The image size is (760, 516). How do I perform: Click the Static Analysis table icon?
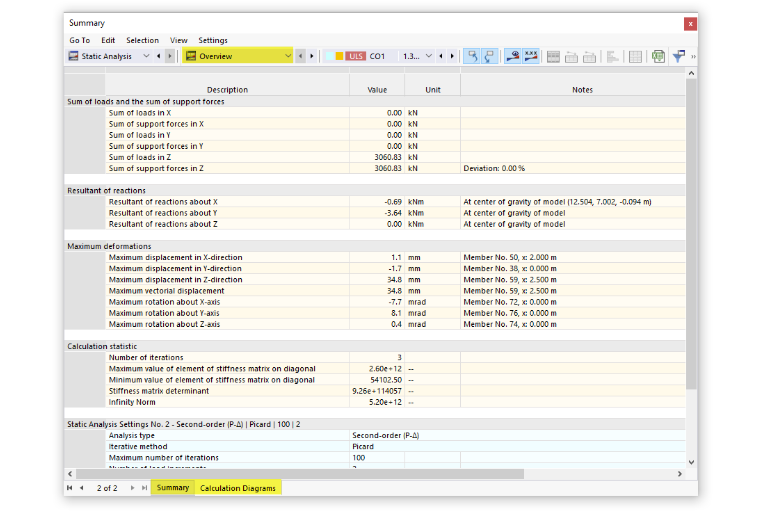[x=73, y=56]
